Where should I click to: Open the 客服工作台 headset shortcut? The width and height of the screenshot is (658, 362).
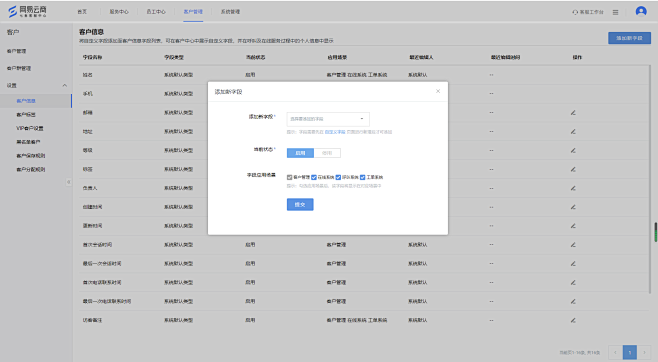coord(588,12)
